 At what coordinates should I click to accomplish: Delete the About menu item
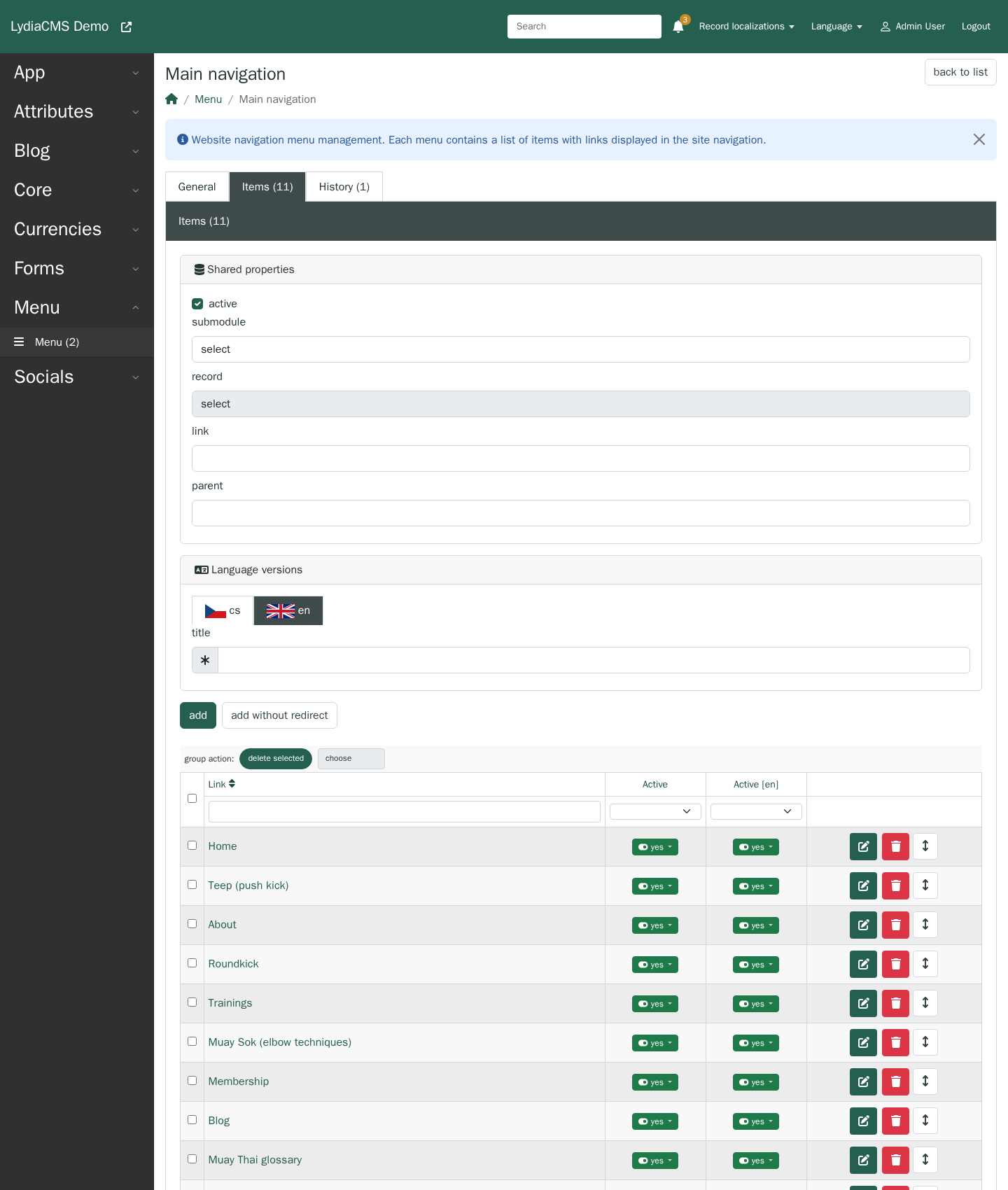(895, 925)
